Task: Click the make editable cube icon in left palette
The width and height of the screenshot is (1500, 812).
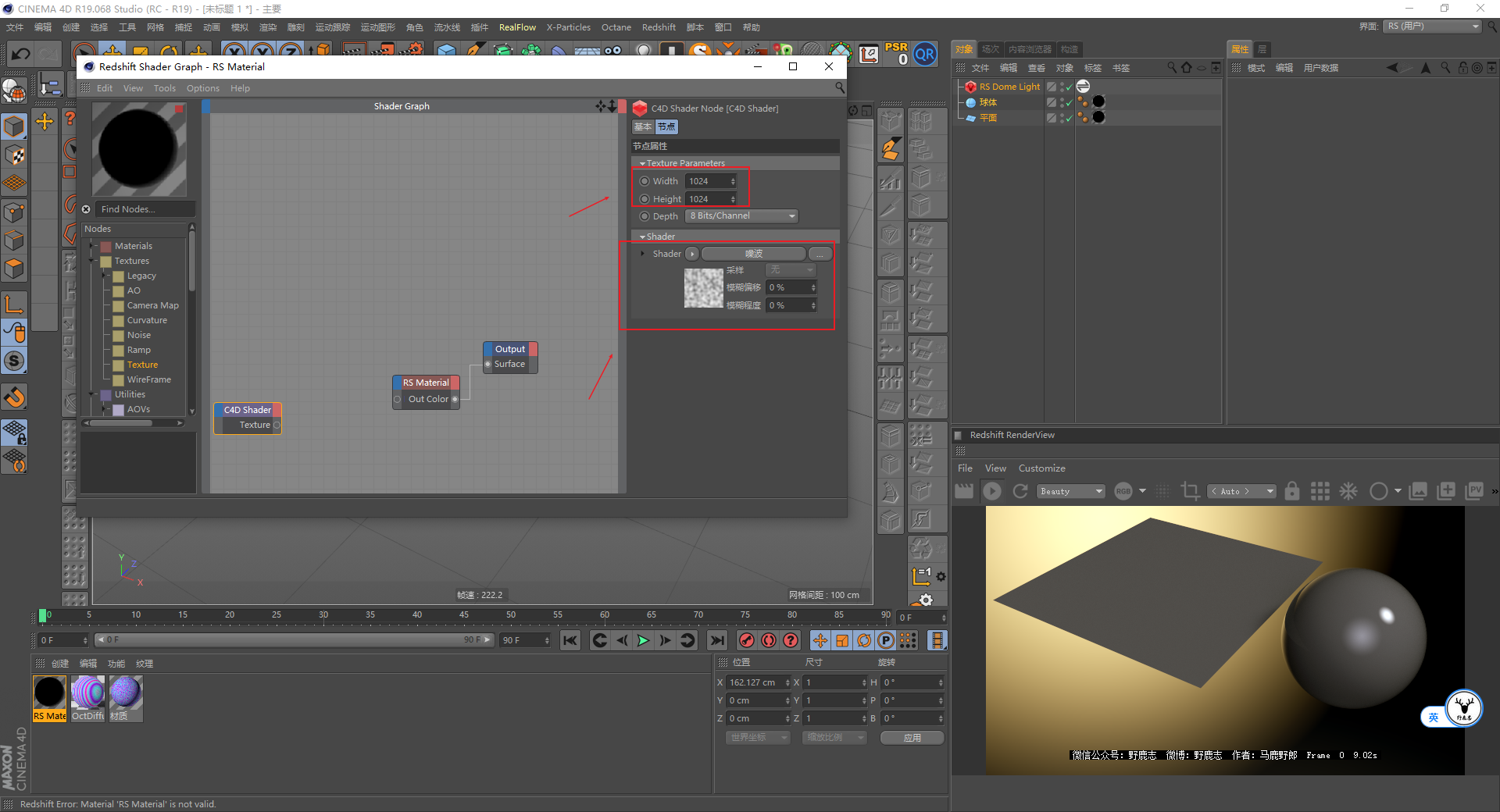Action: coord(15,125)
